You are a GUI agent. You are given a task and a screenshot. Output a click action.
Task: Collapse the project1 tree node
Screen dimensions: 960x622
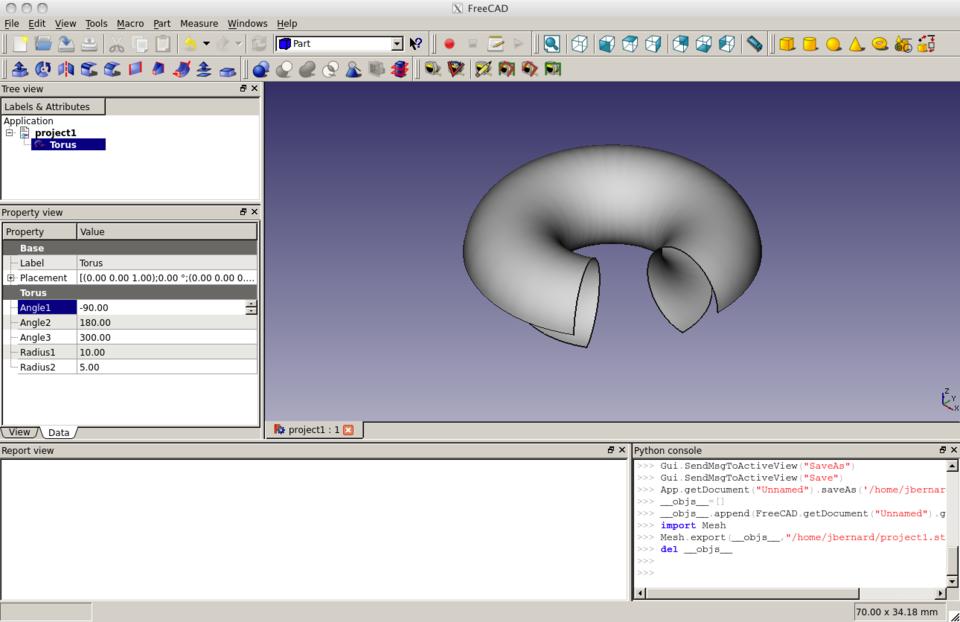click(x=10, y=133)
